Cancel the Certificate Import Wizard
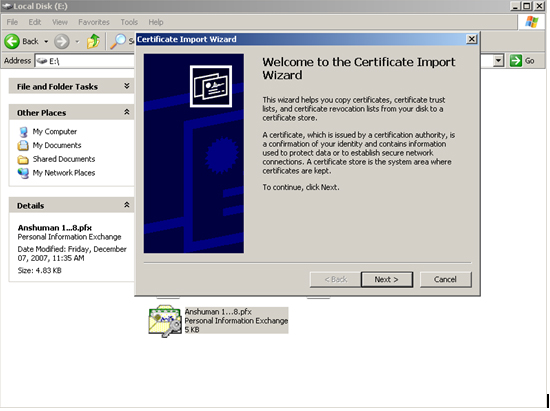Image resolution: width=550 pixels, height=411 pixels. click(x=445, y=279)
